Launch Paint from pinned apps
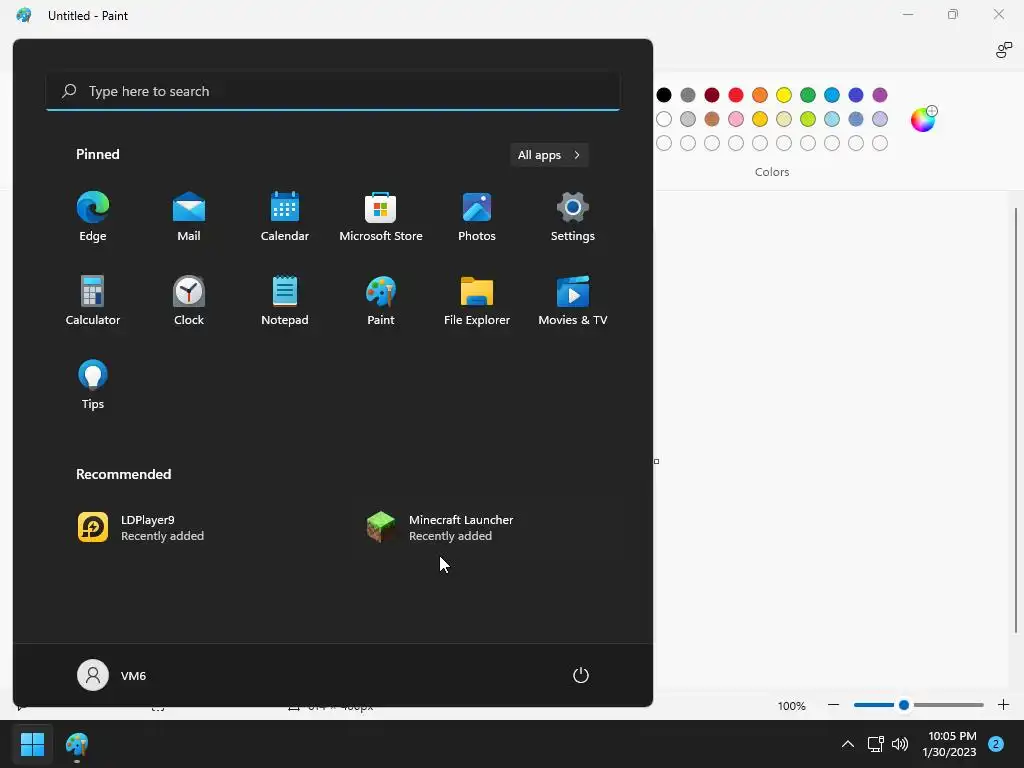 click(x=381, y=300)
